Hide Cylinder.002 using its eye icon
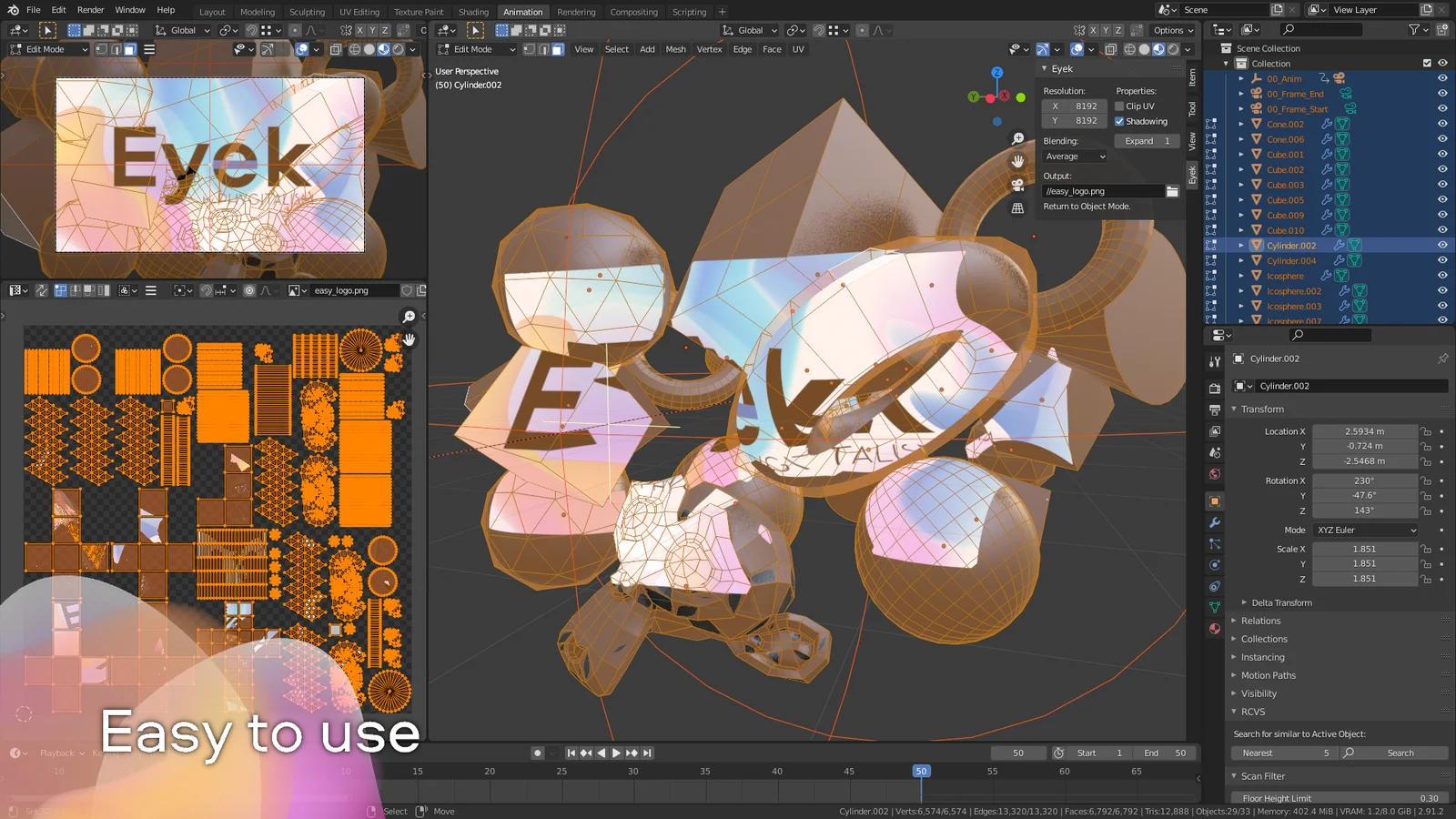The height and width of the screenshot is (819, 1456). click(x=1442, y=246)
